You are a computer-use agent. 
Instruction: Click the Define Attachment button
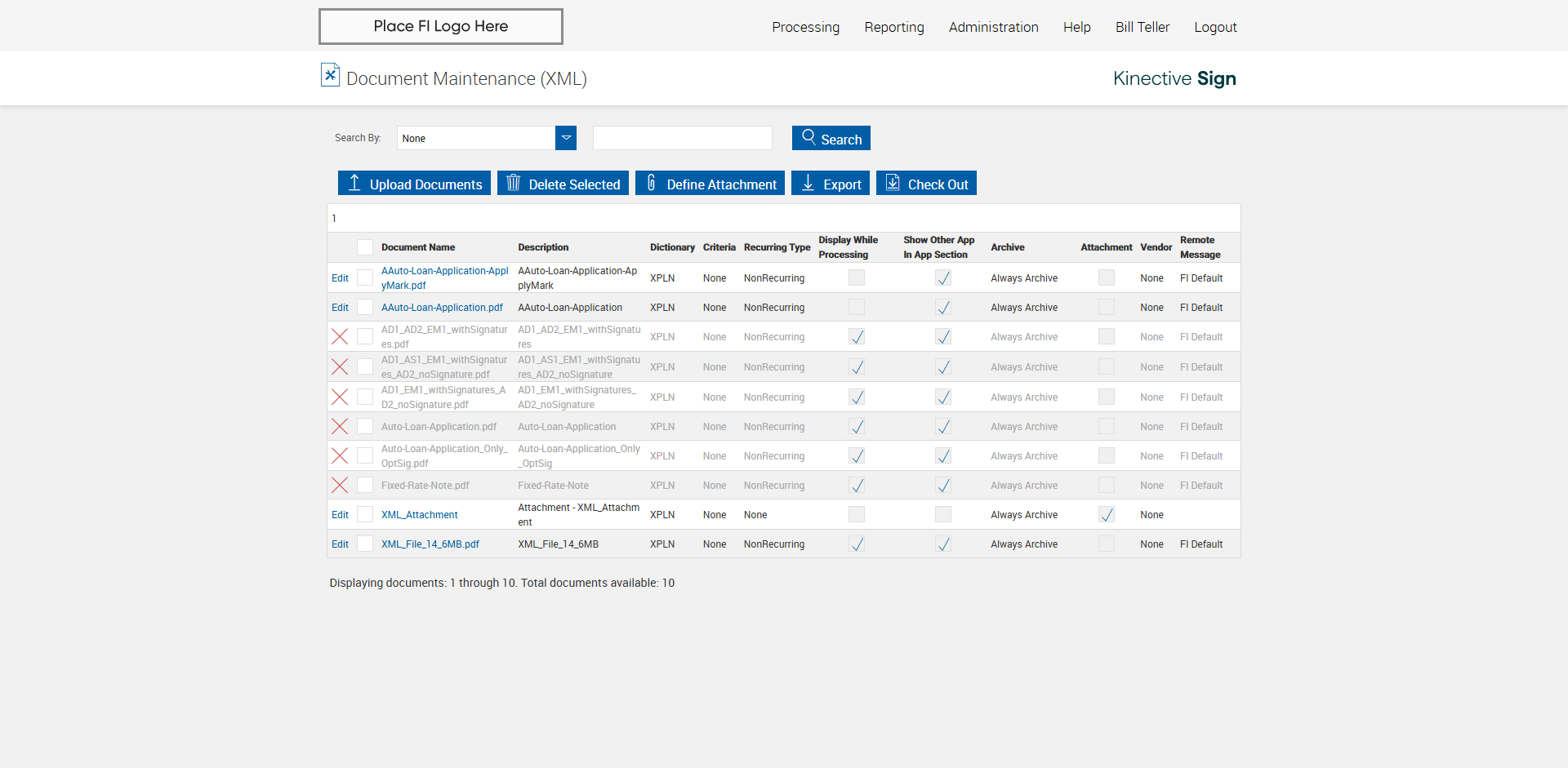[x=710, y=184]
